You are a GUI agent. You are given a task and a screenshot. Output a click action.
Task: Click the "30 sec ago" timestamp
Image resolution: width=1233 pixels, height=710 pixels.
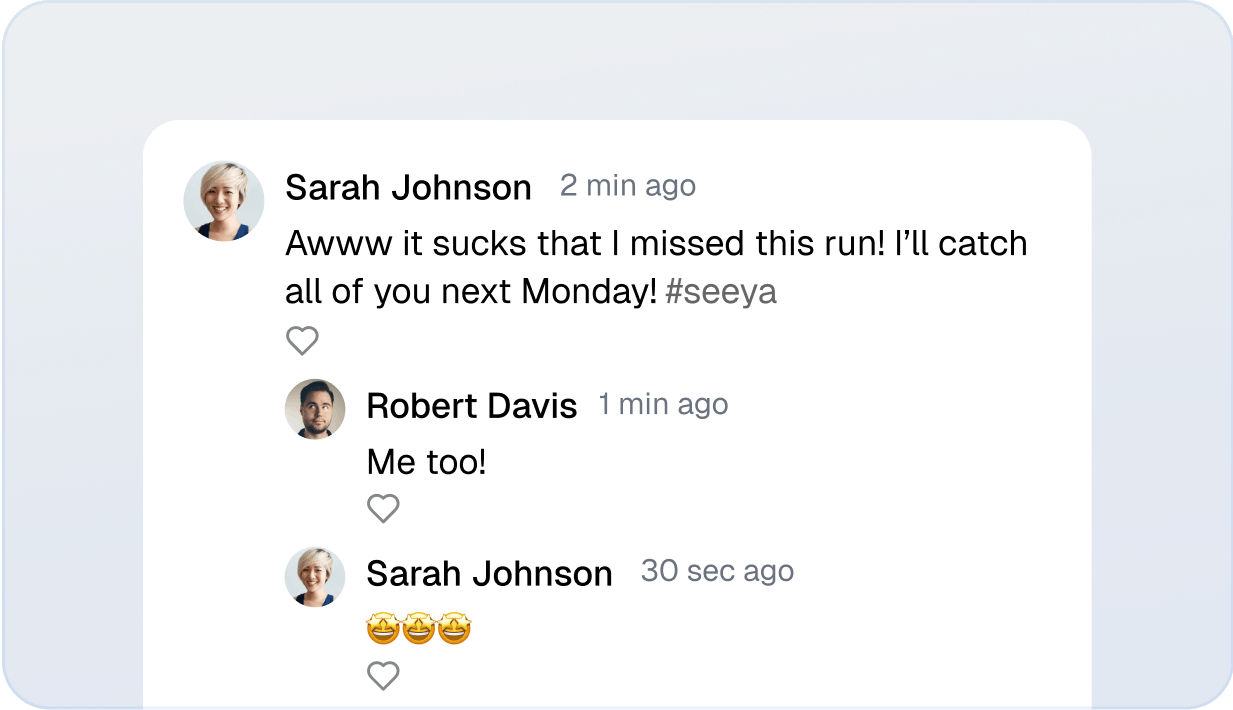point(717,571)
